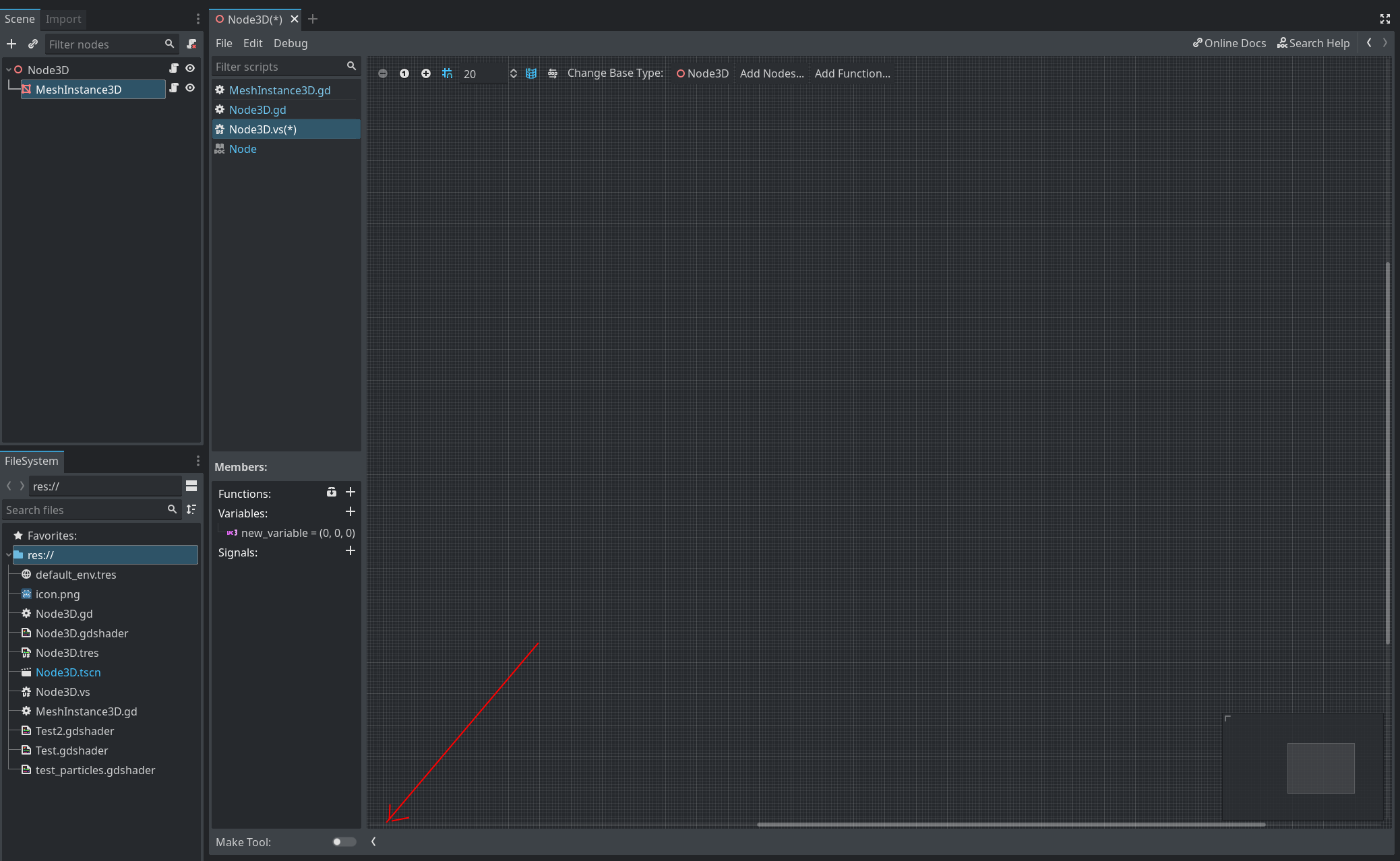1400x861 pixels.
Task: Open FileSystem dock options dots menu
Action: tap(197, 461)
